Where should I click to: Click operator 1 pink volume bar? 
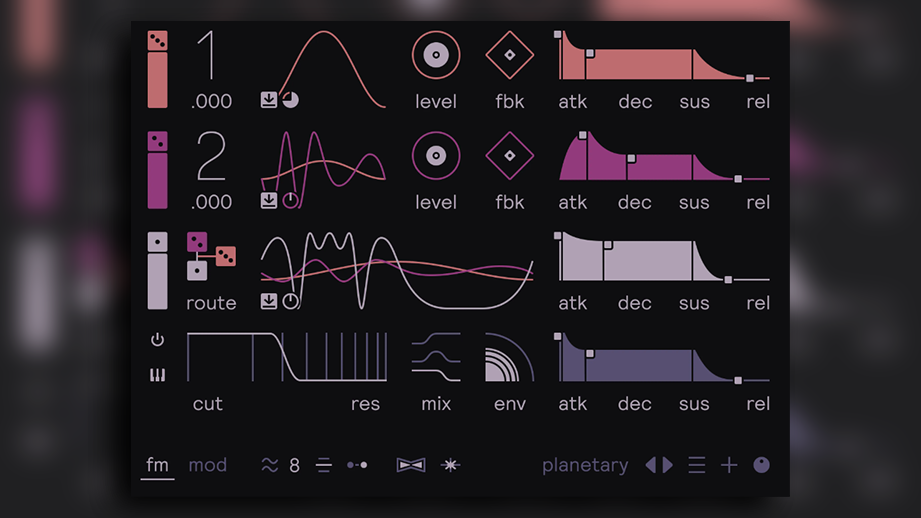coord(157,80)
